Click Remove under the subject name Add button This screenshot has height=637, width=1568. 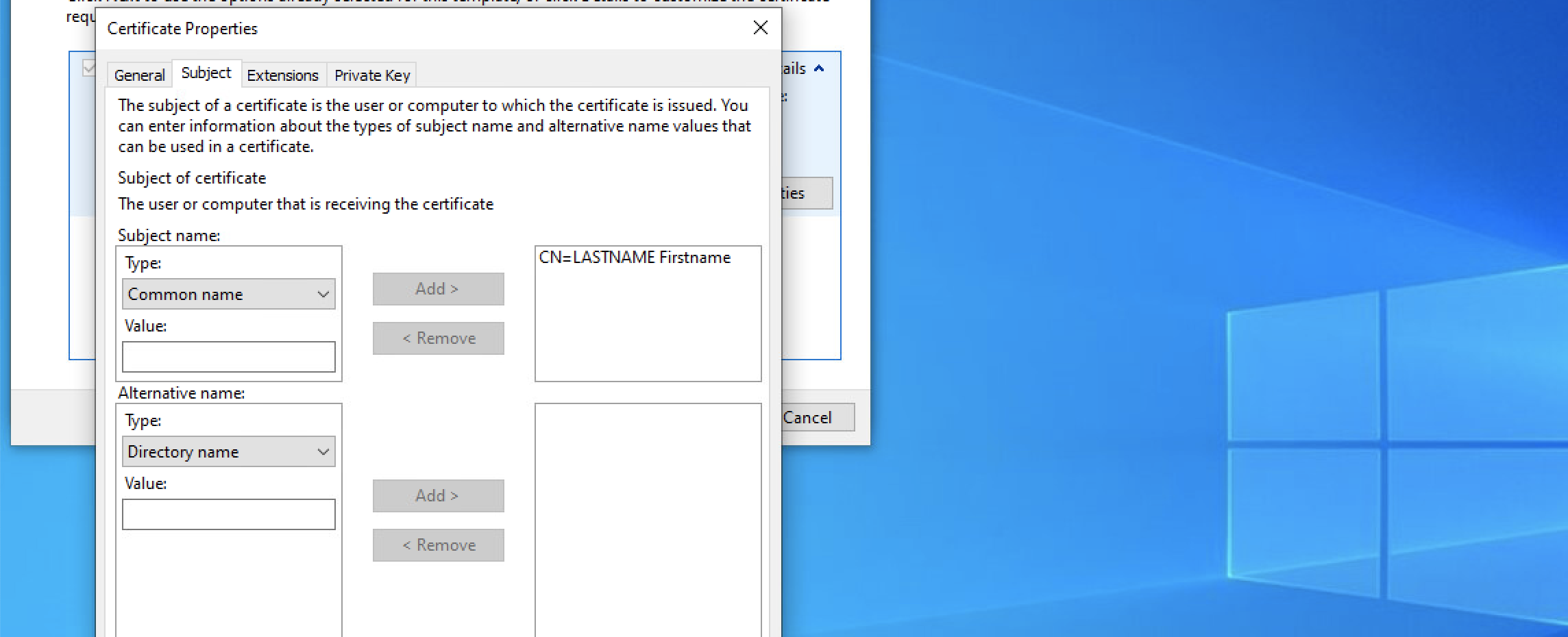pos(437,338)
